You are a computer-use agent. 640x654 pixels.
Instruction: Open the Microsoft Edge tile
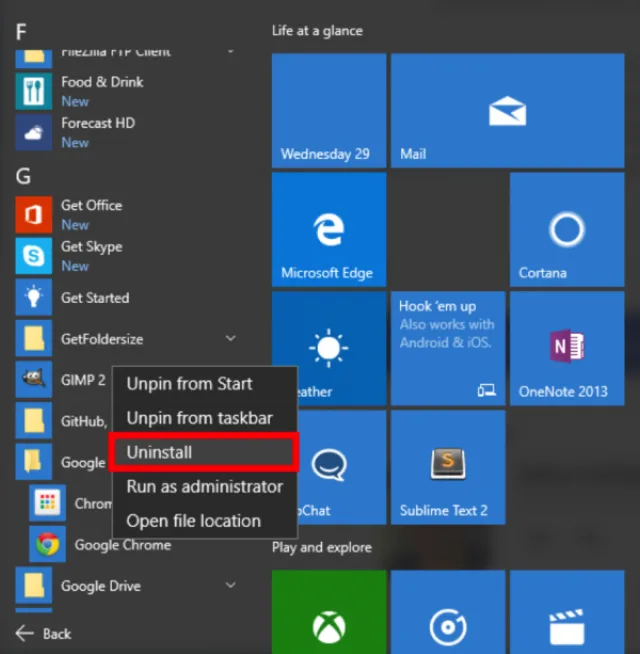coord(329,230)
